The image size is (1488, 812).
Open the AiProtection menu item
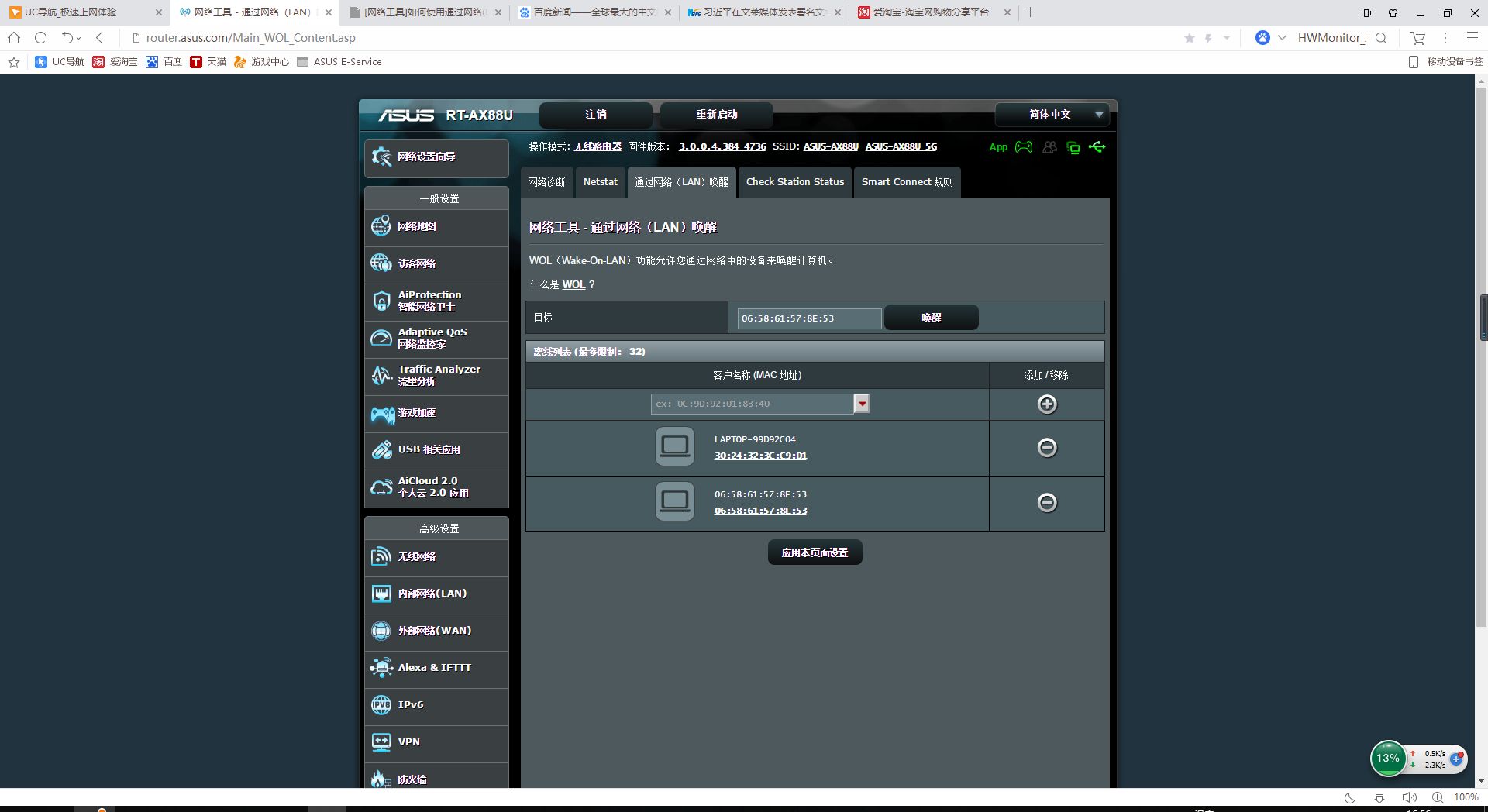(436, 301)
